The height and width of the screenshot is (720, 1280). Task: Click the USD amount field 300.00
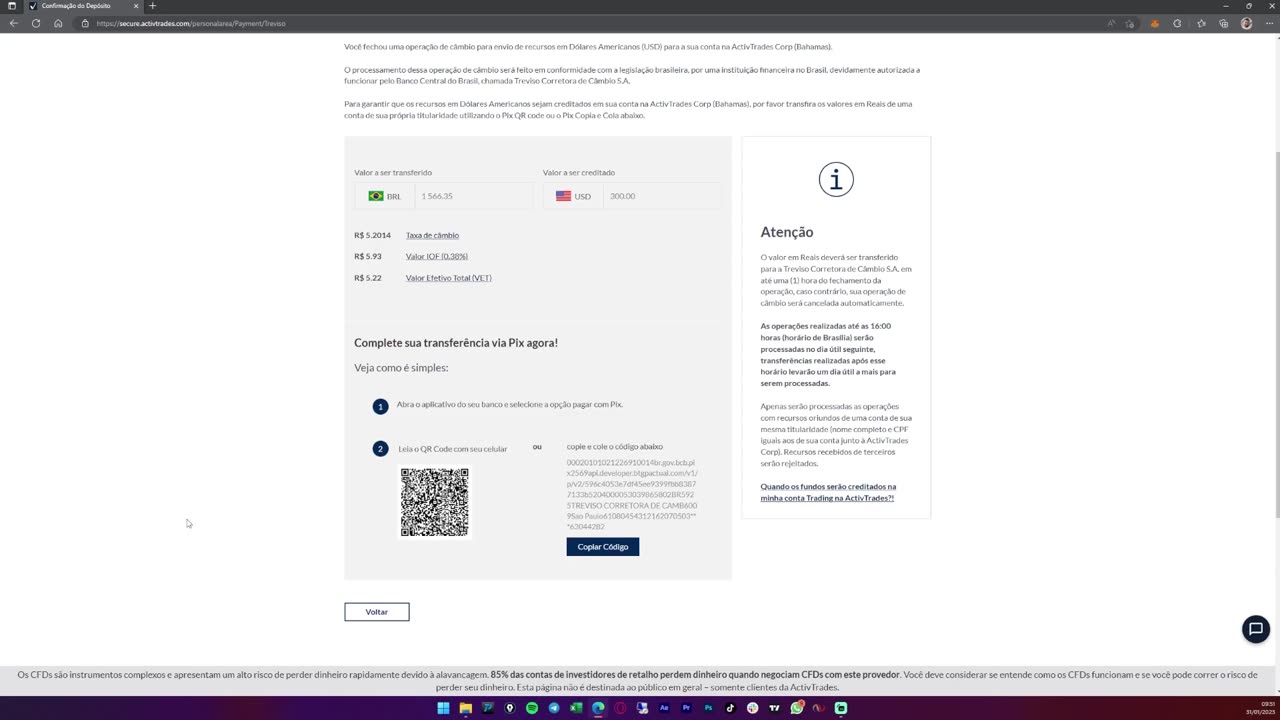[x=662, y=196]
